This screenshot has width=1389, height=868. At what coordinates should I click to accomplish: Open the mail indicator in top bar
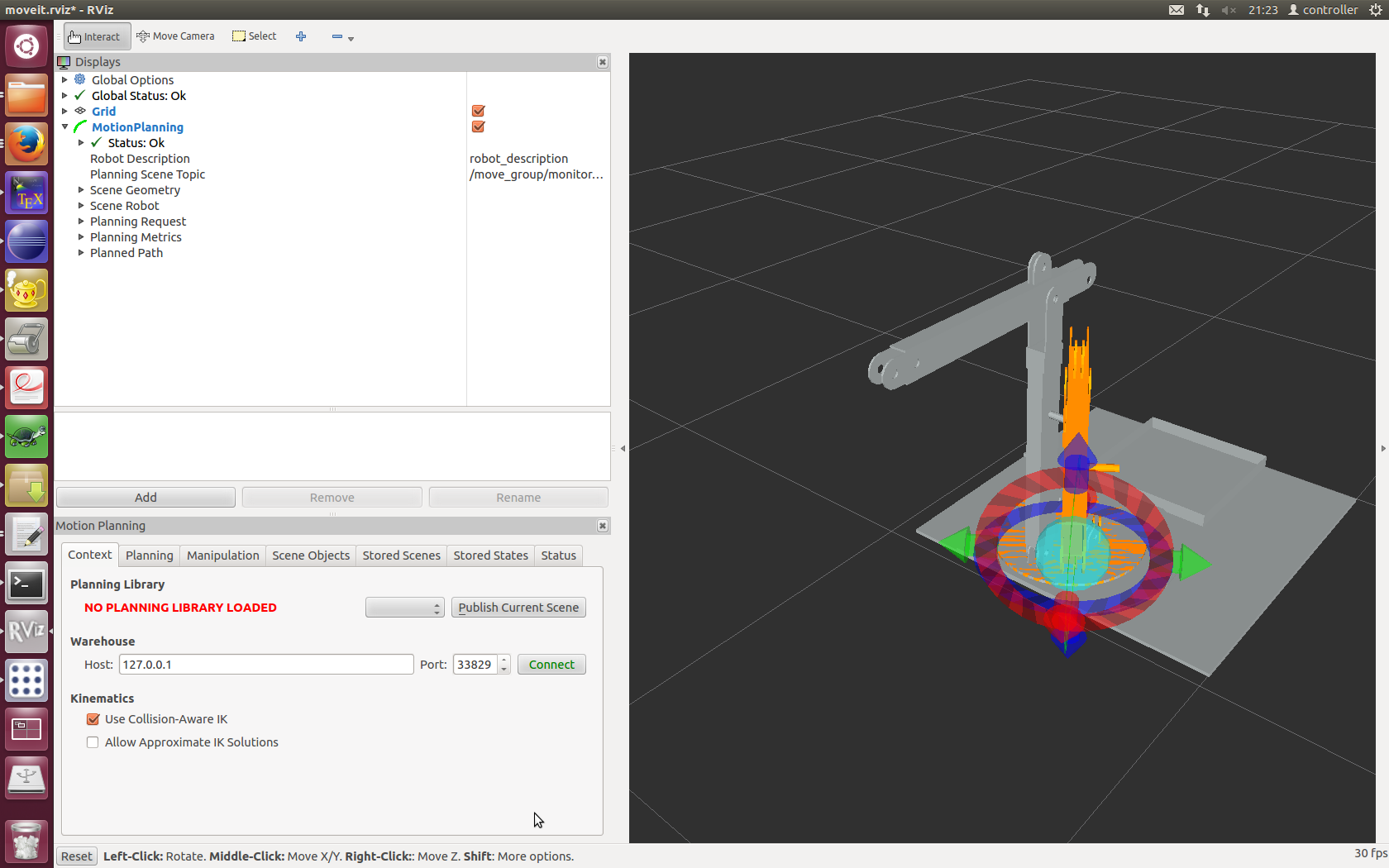pyautogui.click(x=1177, y=10)
